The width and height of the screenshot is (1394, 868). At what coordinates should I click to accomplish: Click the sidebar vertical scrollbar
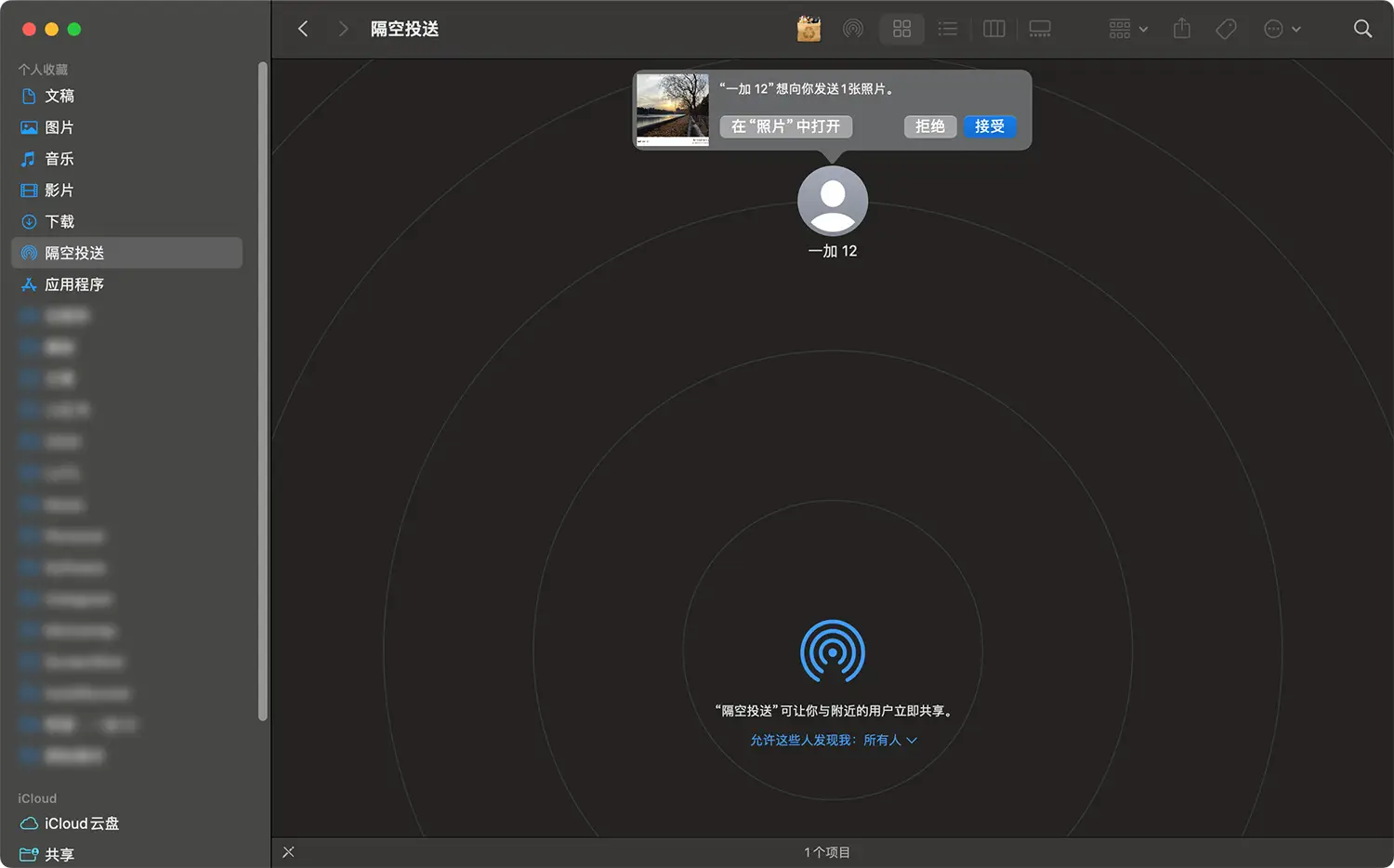pos(263,390)
